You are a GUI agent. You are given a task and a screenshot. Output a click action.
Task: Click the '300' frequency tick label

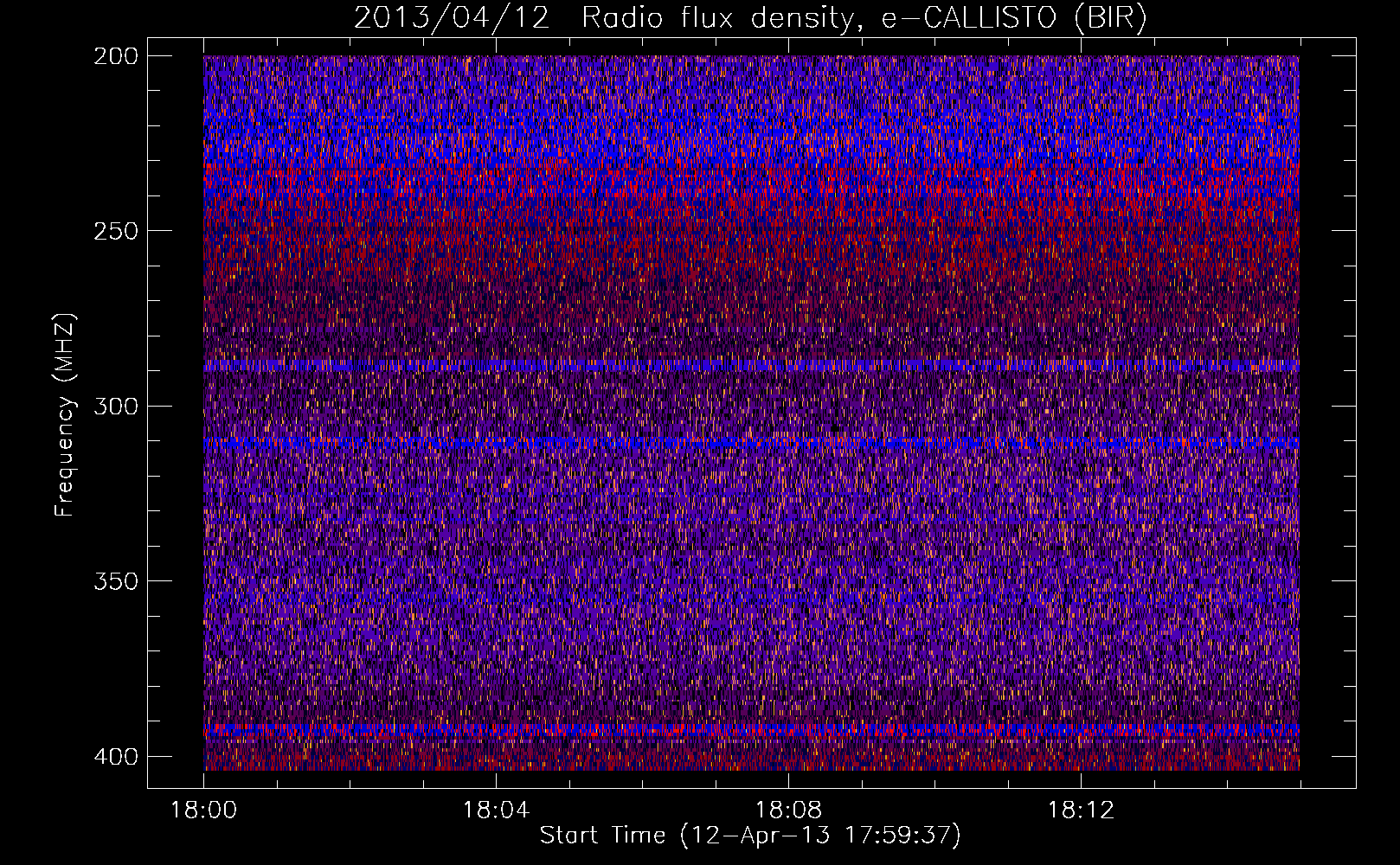[116, 406]
